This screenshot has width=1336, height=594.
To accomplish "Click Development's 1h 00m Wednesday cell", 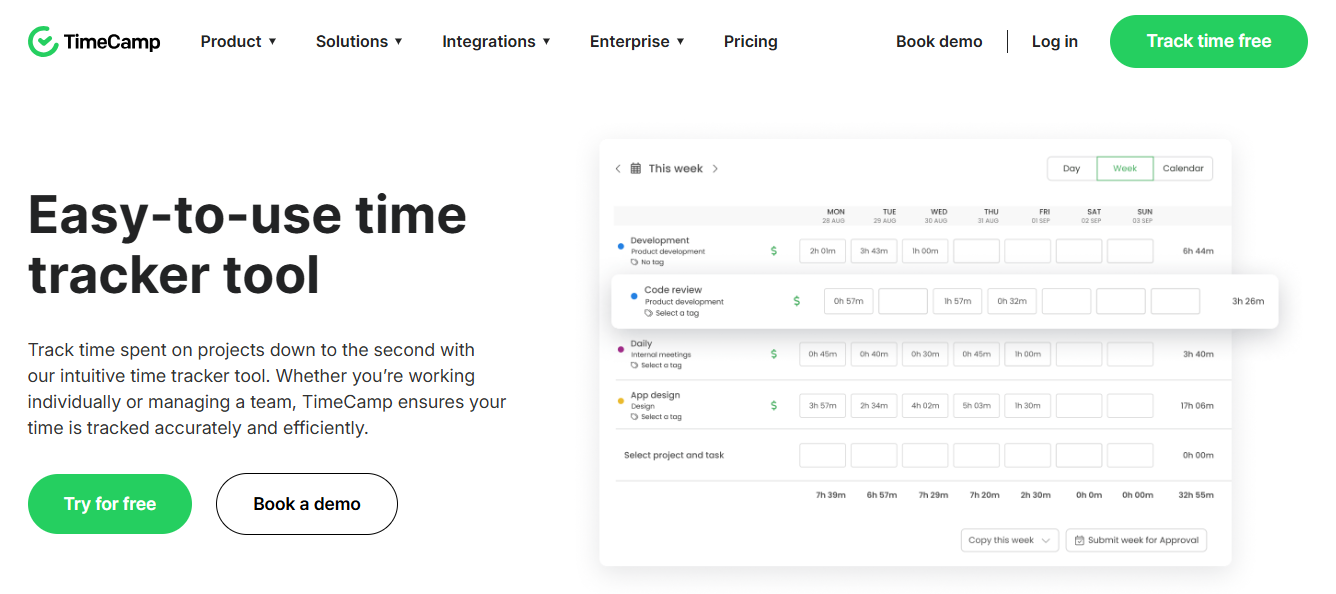I will tap(925, 251).
